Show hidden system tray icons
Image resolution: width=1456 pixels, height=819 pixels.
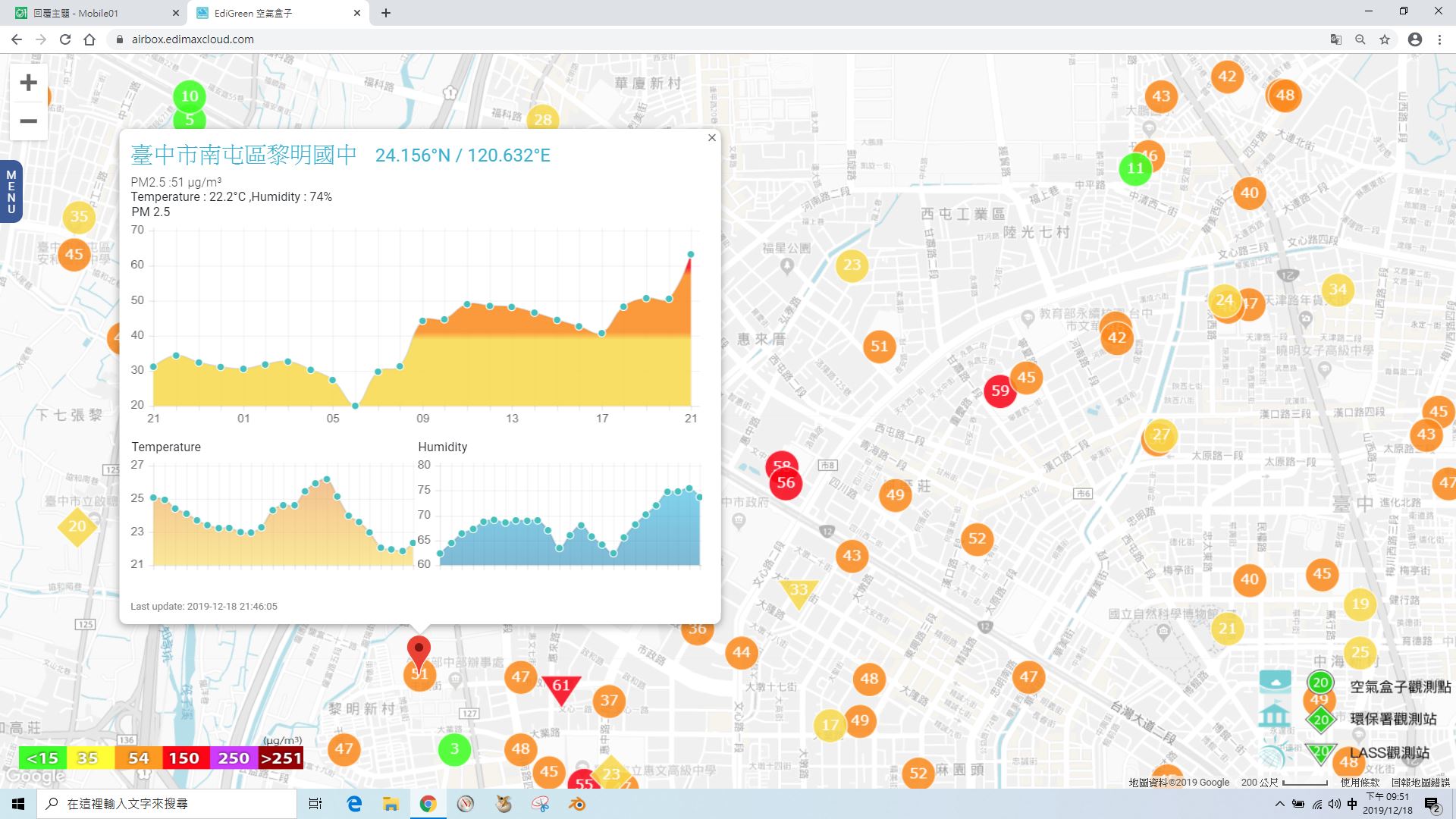1280,804
